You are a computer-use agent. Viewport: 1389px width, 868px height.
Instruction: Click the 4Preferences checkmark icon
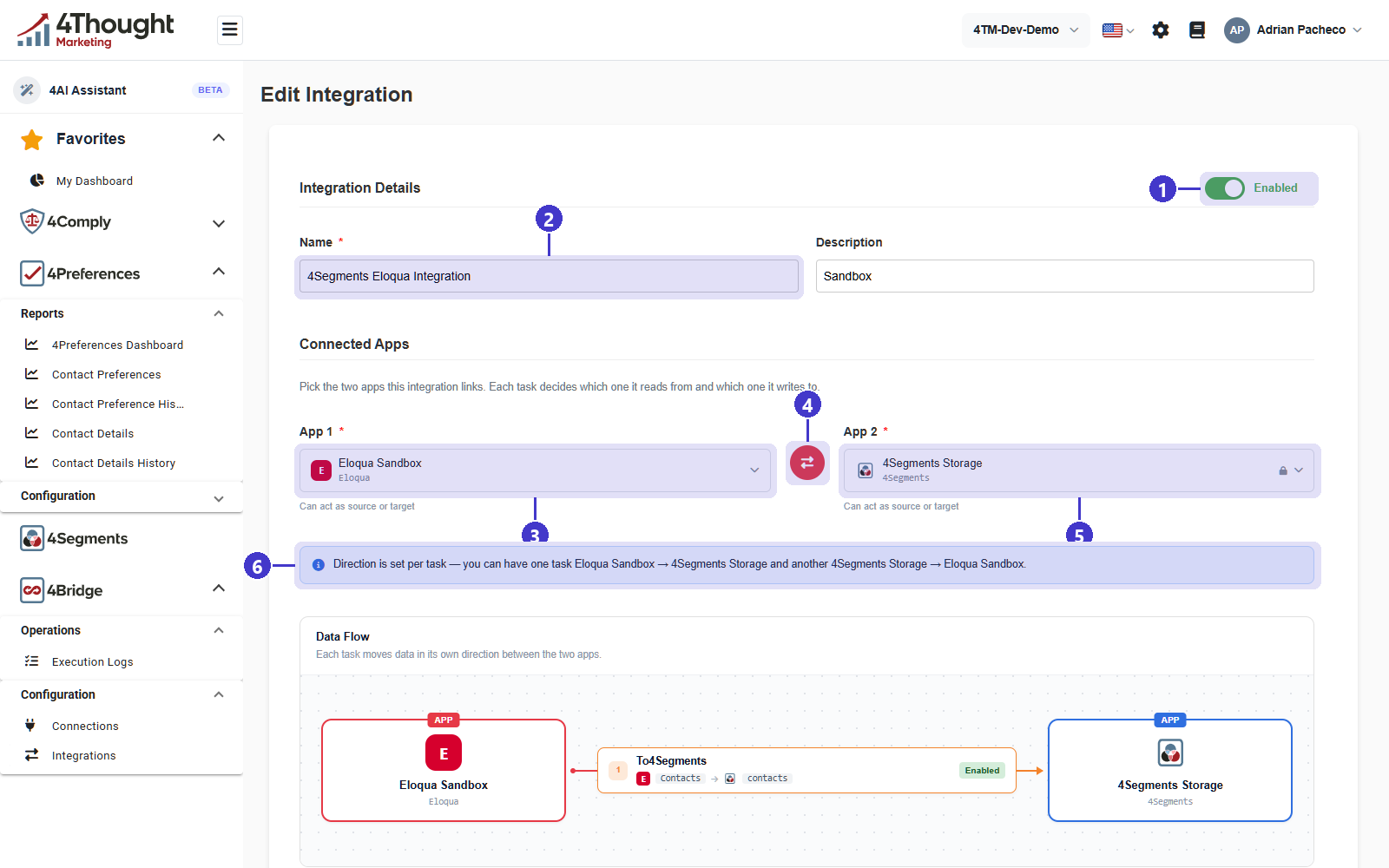pos(32,273)
